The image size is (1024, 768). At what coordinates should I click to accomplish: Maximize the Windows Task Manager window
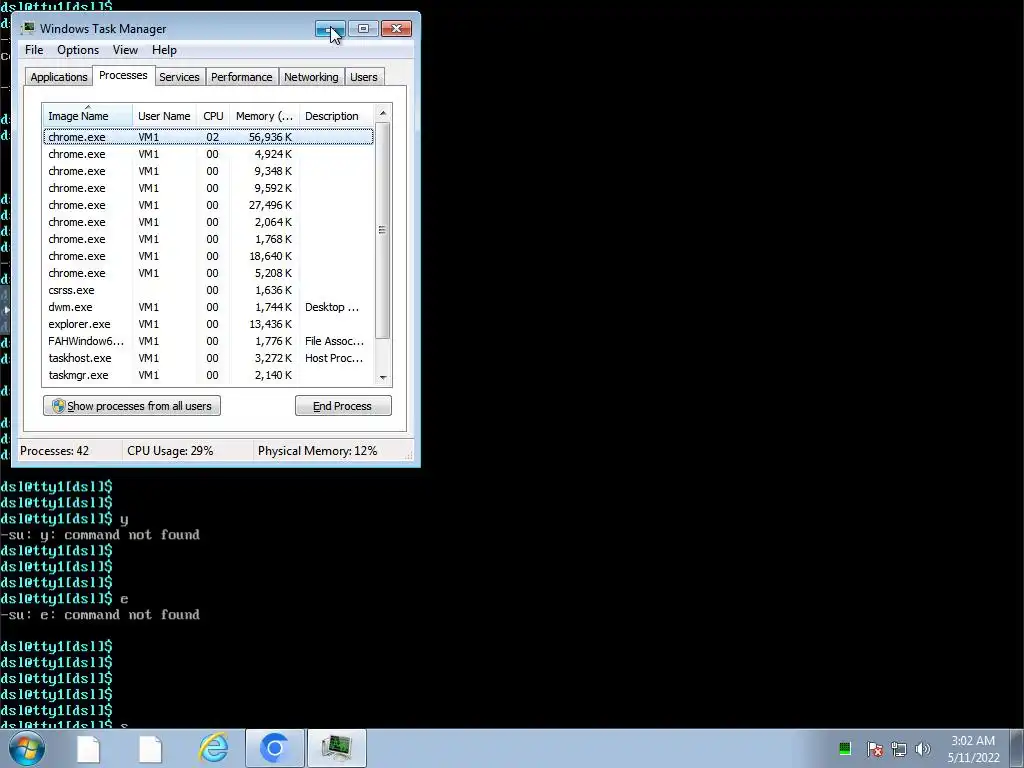point(363,29)
